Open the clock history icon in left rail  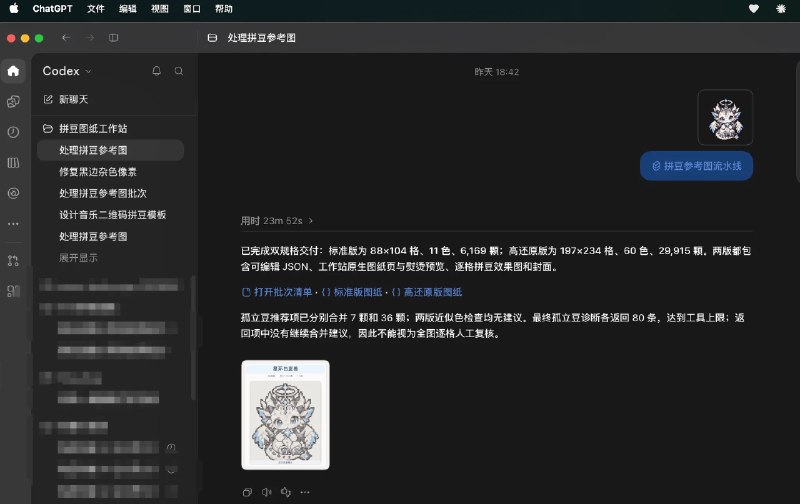[x=13, y=132]
